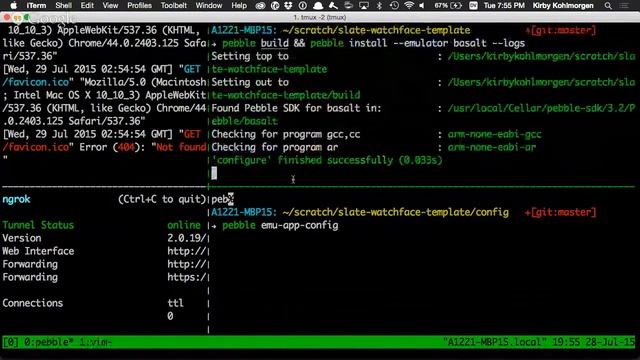Click the Connections label
The width and height of the screenshot is (640, 360).
coord(33,303)
